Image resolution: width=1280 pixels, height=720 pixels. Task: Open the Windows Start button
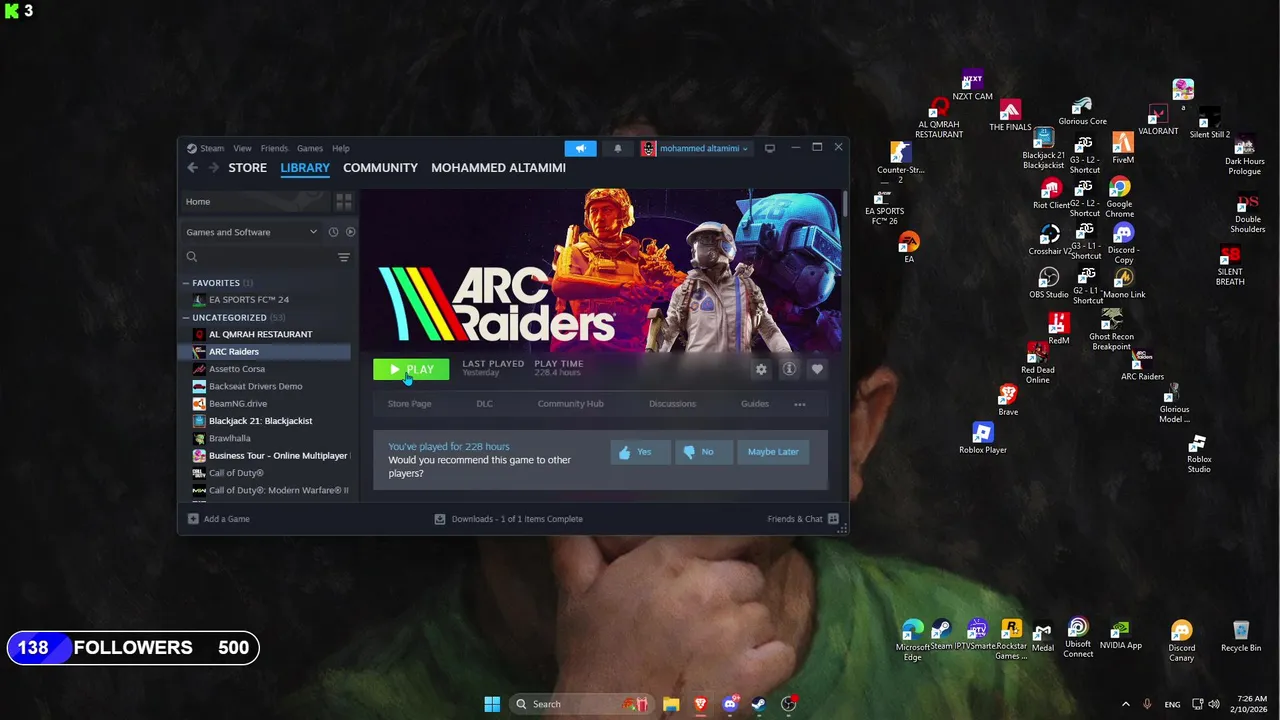coord(492,704)
